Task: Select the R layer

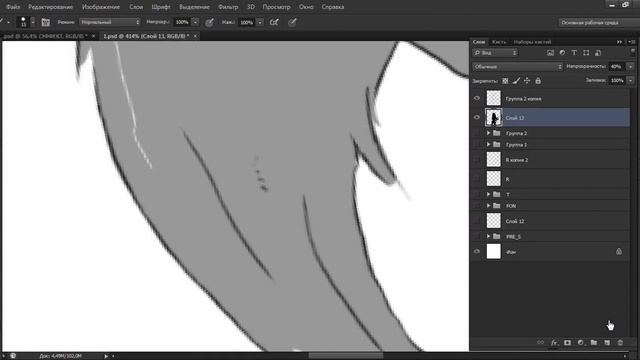Action: pos(549,179)
